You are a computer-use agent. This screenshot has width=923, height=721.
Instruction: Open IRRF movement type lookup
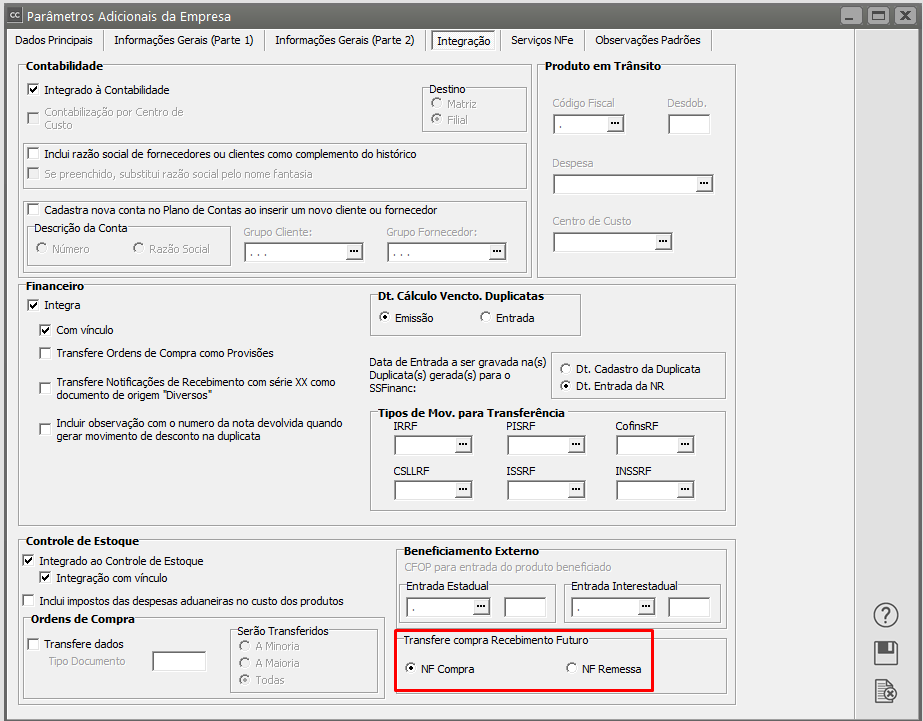point(463,445)
